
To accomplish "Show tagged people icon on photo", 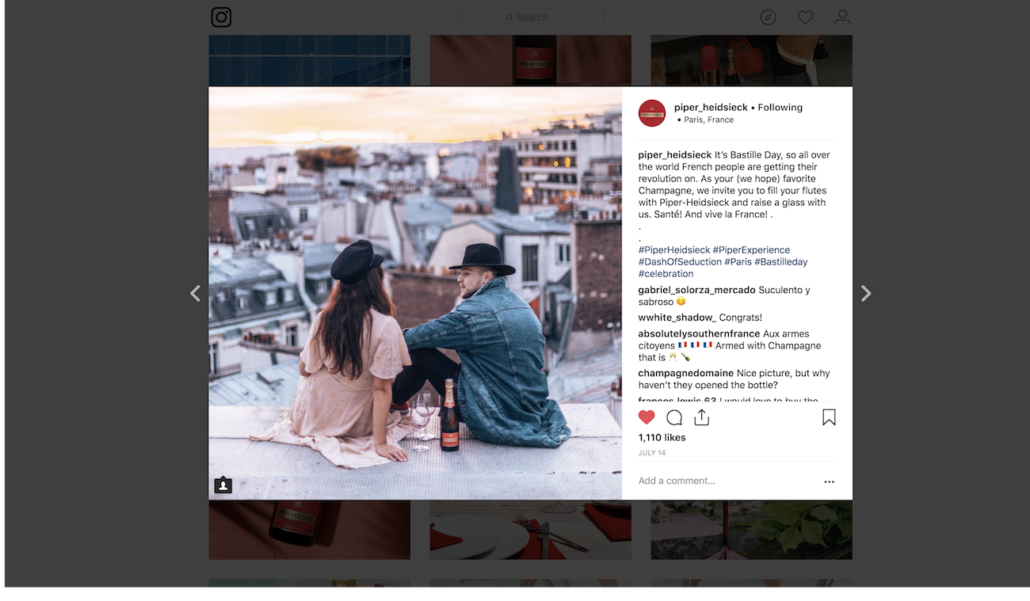I will tap(223, 485).
